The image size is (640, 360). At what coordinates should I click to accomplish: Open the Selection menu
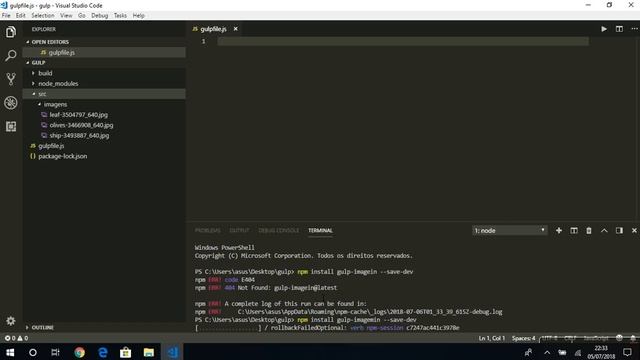coord(43,16)
